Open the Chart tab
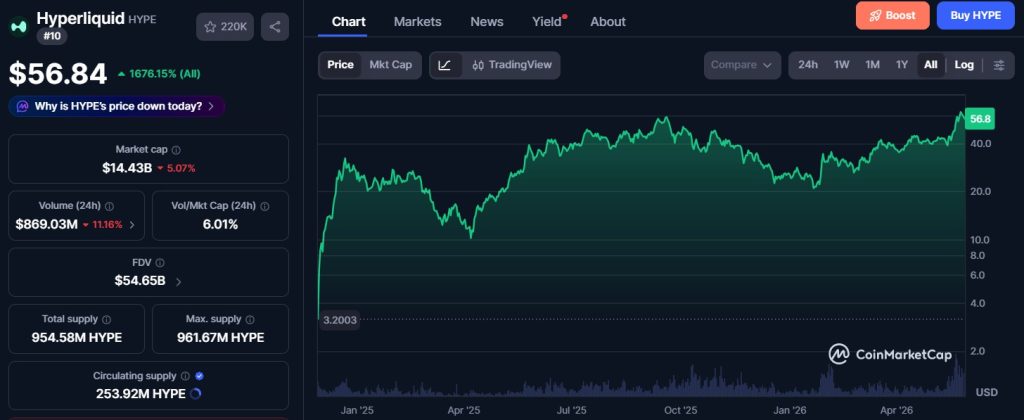 [349, 22]
